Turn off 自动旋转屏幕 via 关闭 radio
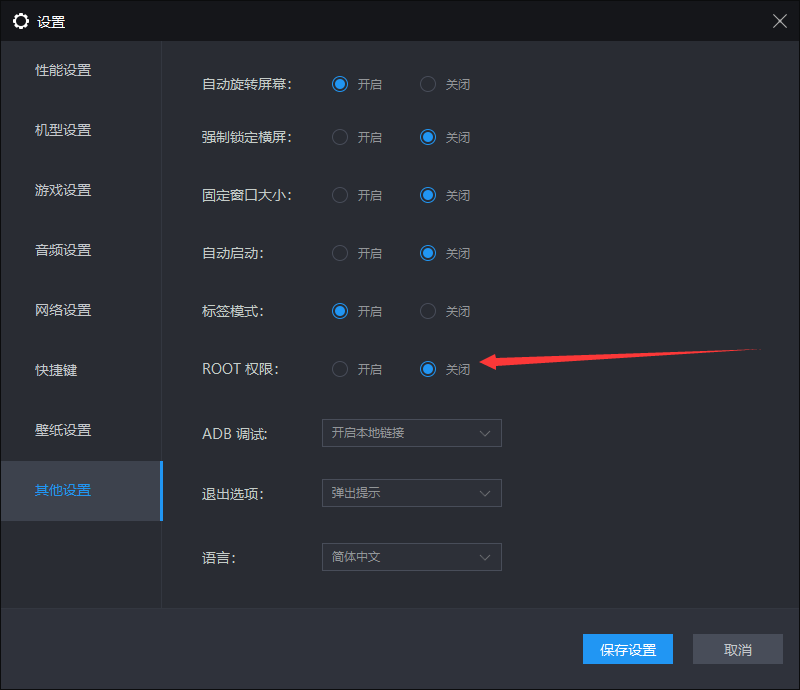Screen dimensions: 800x690 (428, 84)
